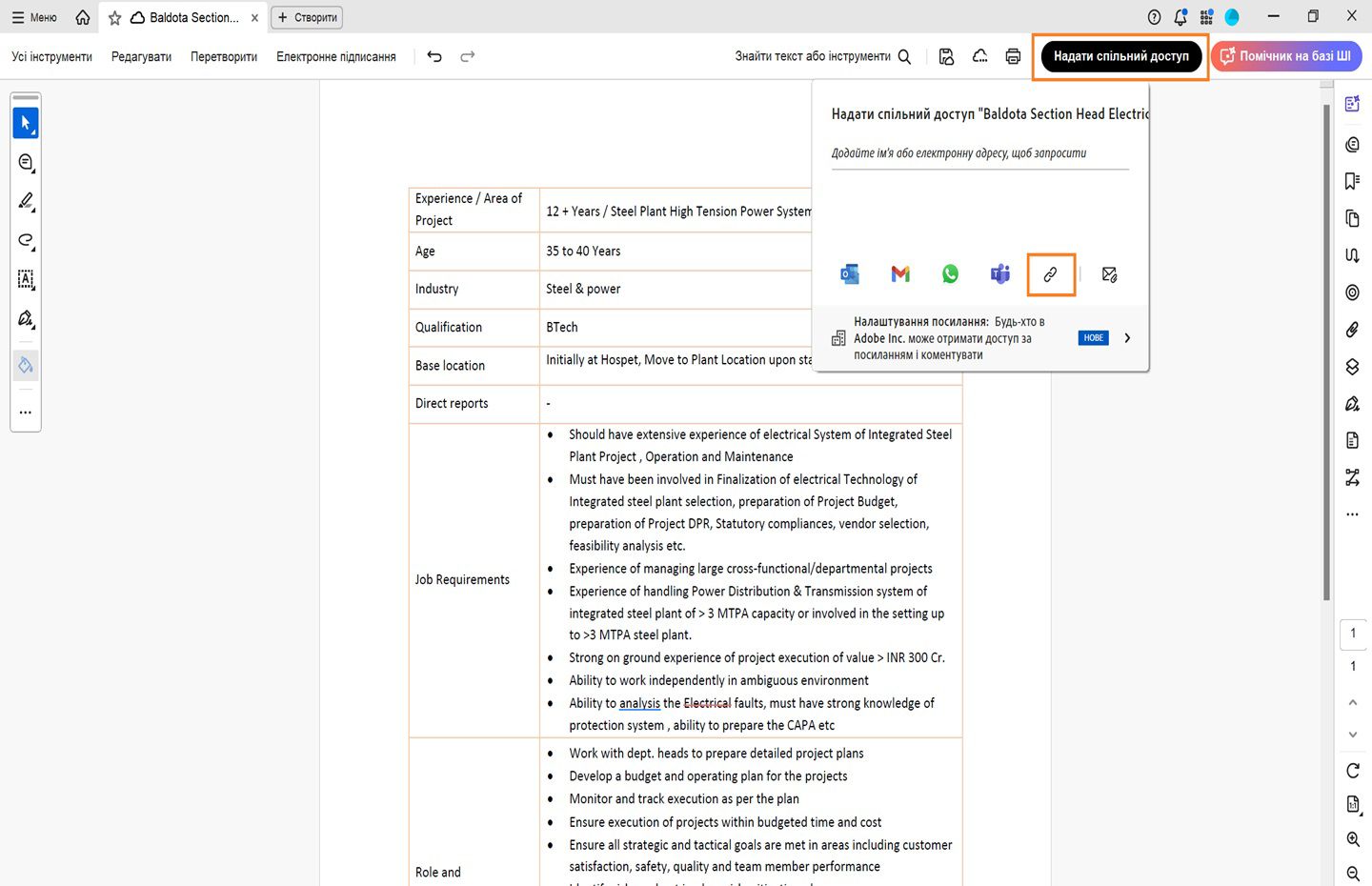Copy the share link icon
Screen dimensions: 1372x886
1051,274
